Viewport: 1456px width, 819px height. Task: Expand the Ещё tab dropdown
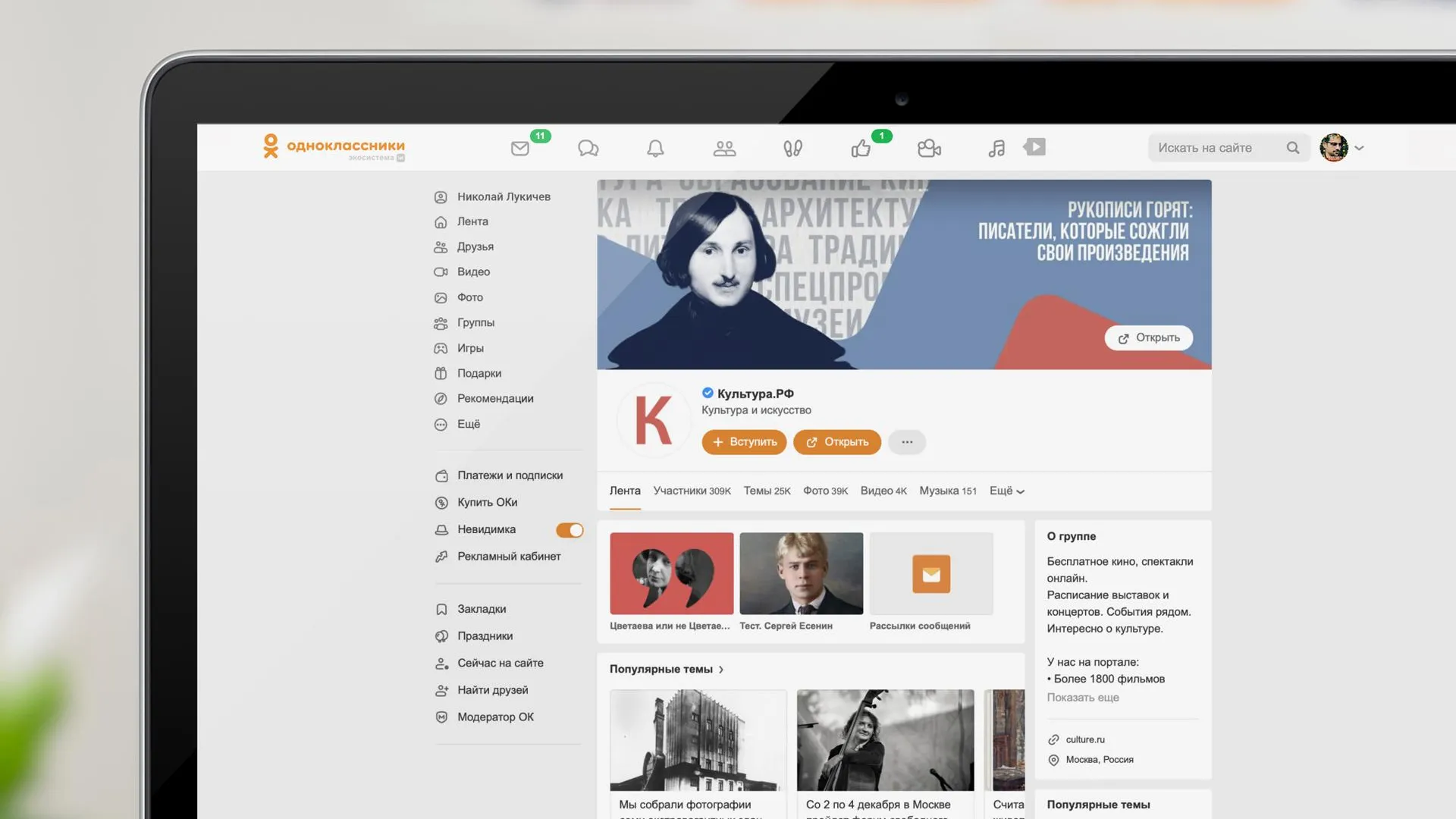tap(1007, 491)
